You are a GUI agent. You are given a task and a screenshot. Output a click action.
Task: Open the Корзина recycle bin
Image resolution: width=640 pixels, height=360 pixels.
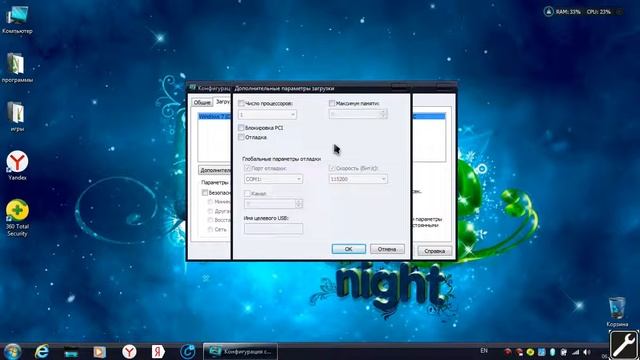click(x=617, y=312)
